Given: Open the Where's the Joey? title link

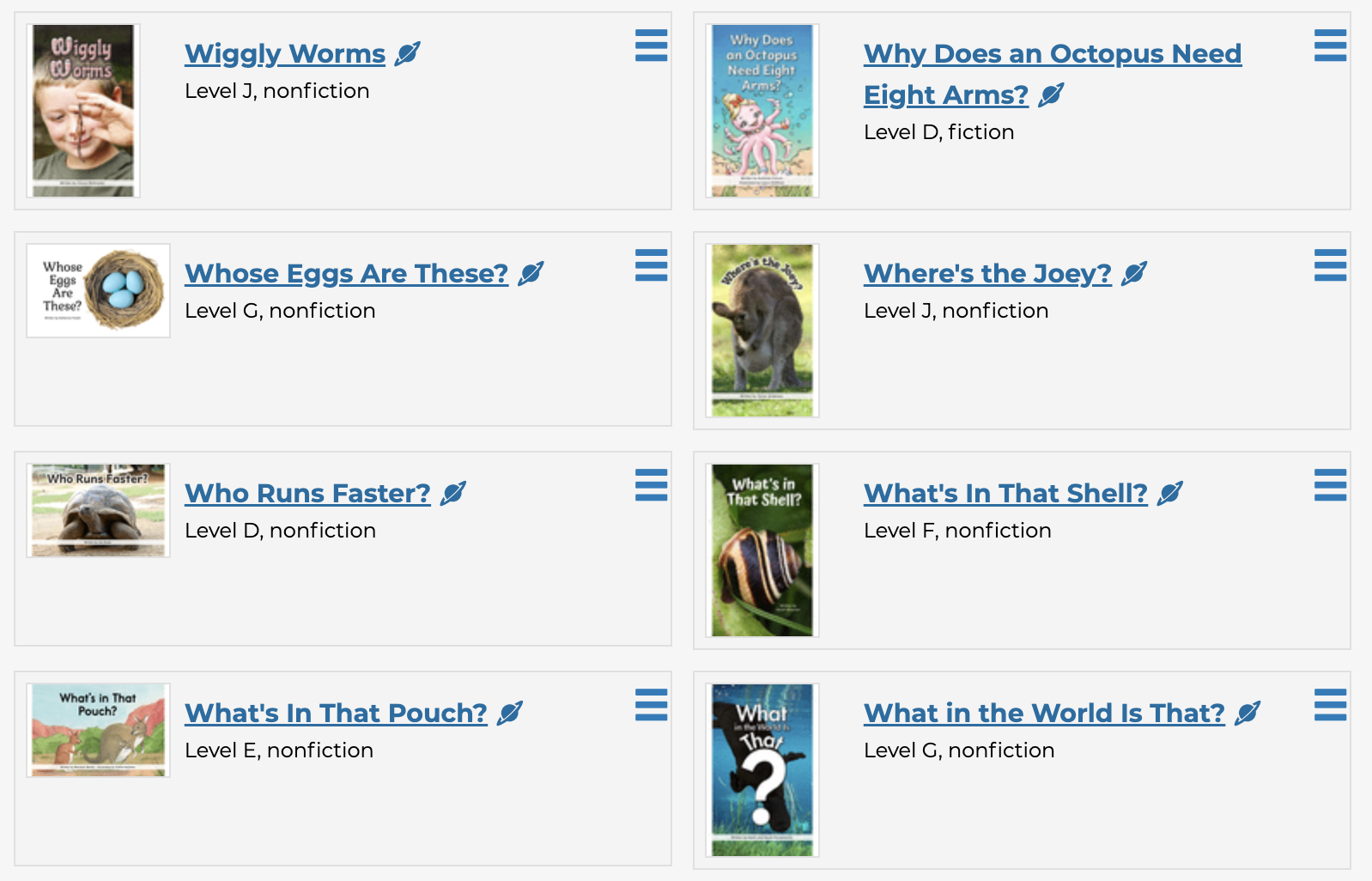Looking at the screenshot, I should [x=987, y=274].
